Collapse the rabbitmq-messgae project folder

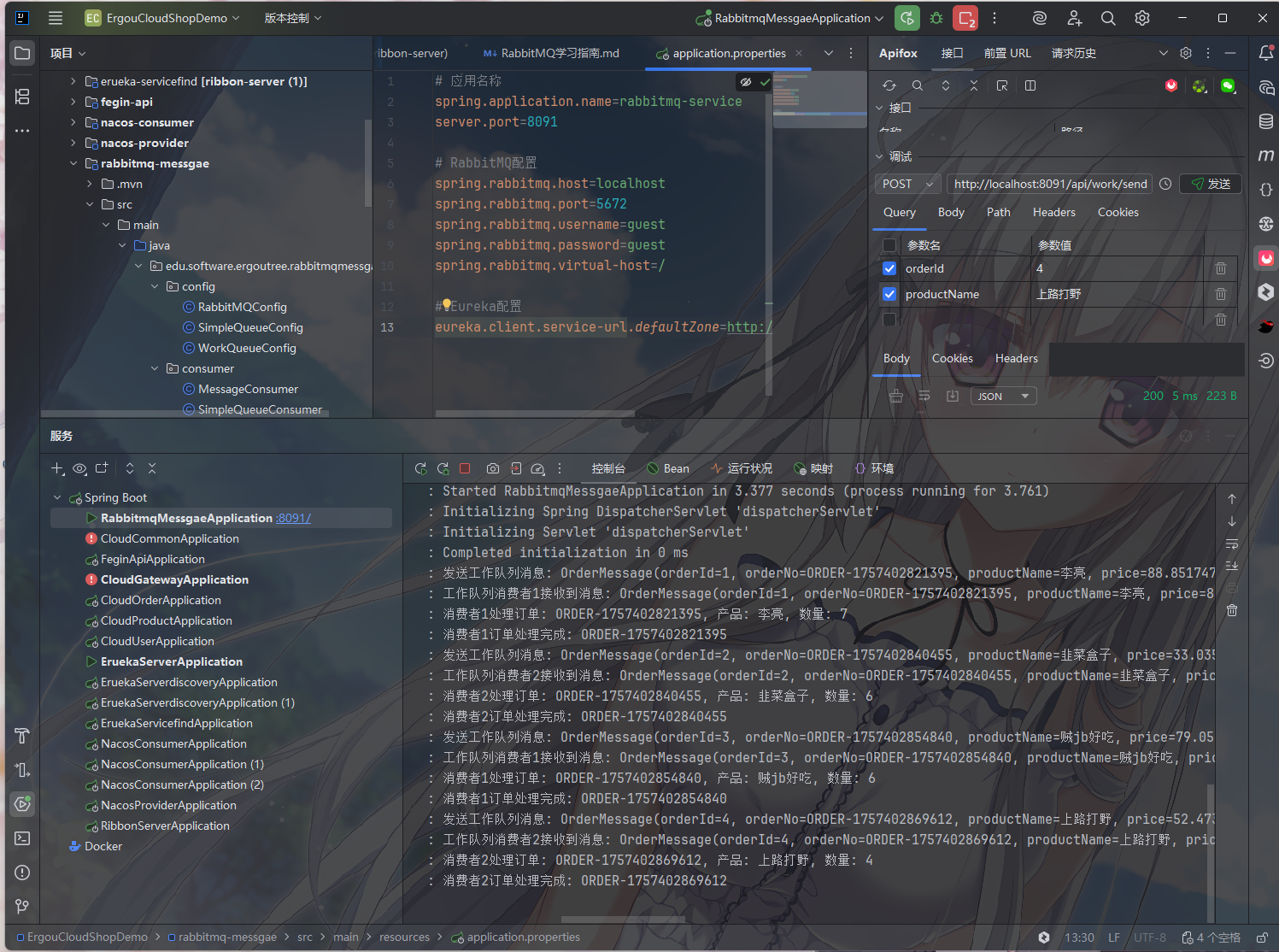click(x=73, y=163)
